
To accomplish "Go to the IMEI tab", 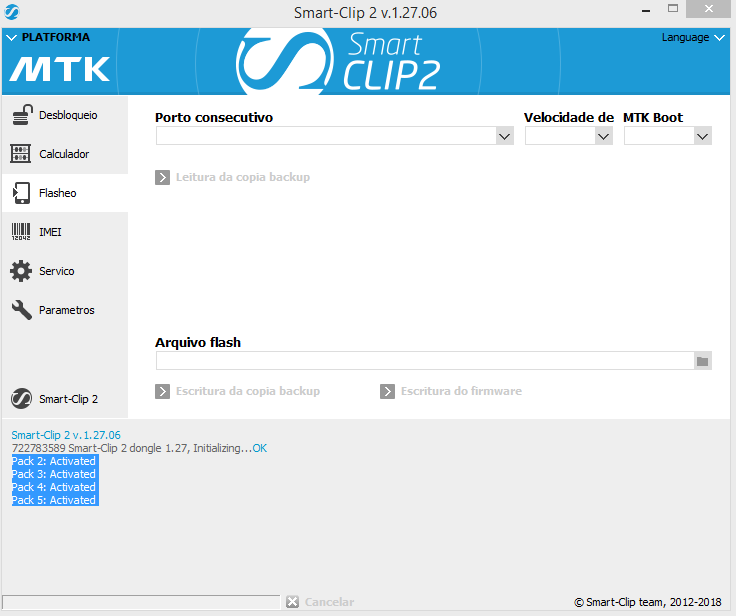I will coord(65,232).
